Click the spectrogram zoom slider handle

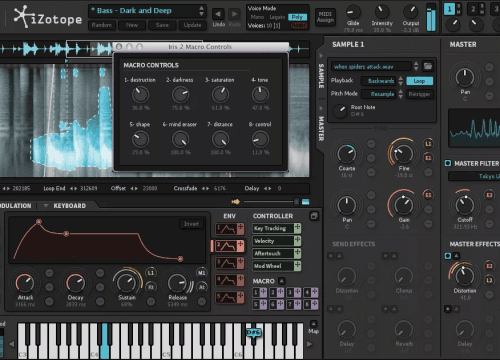click(296, 201)
